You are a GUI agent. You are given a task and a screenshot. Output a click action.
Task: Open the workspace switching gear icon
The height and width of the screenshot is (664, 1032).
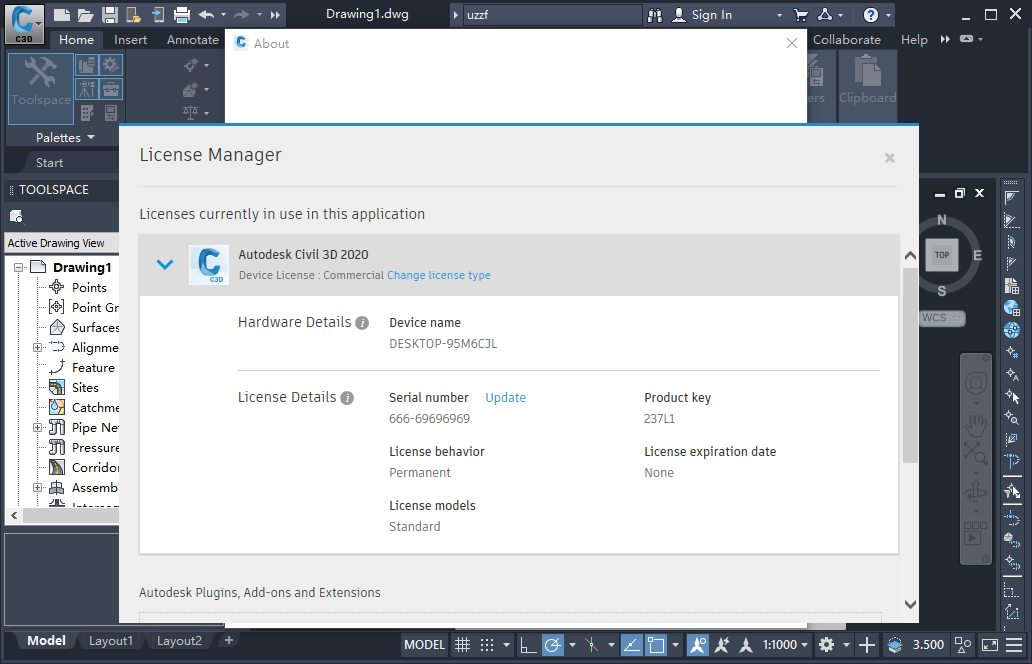[827, 645]
